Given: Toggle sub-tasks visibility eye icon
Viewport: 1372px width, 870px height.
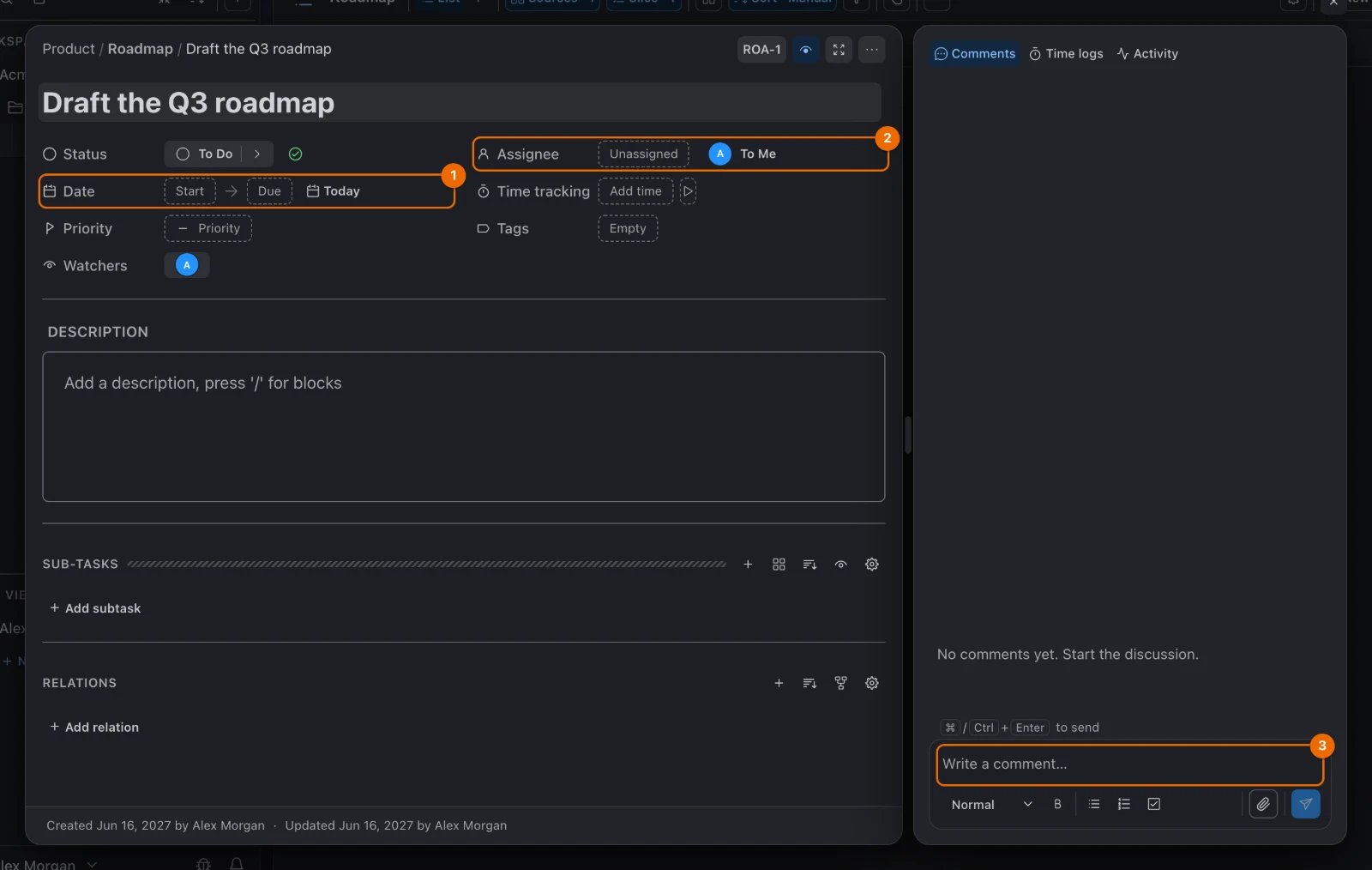Looking at the screenshot, I should (x=841, y=565).
